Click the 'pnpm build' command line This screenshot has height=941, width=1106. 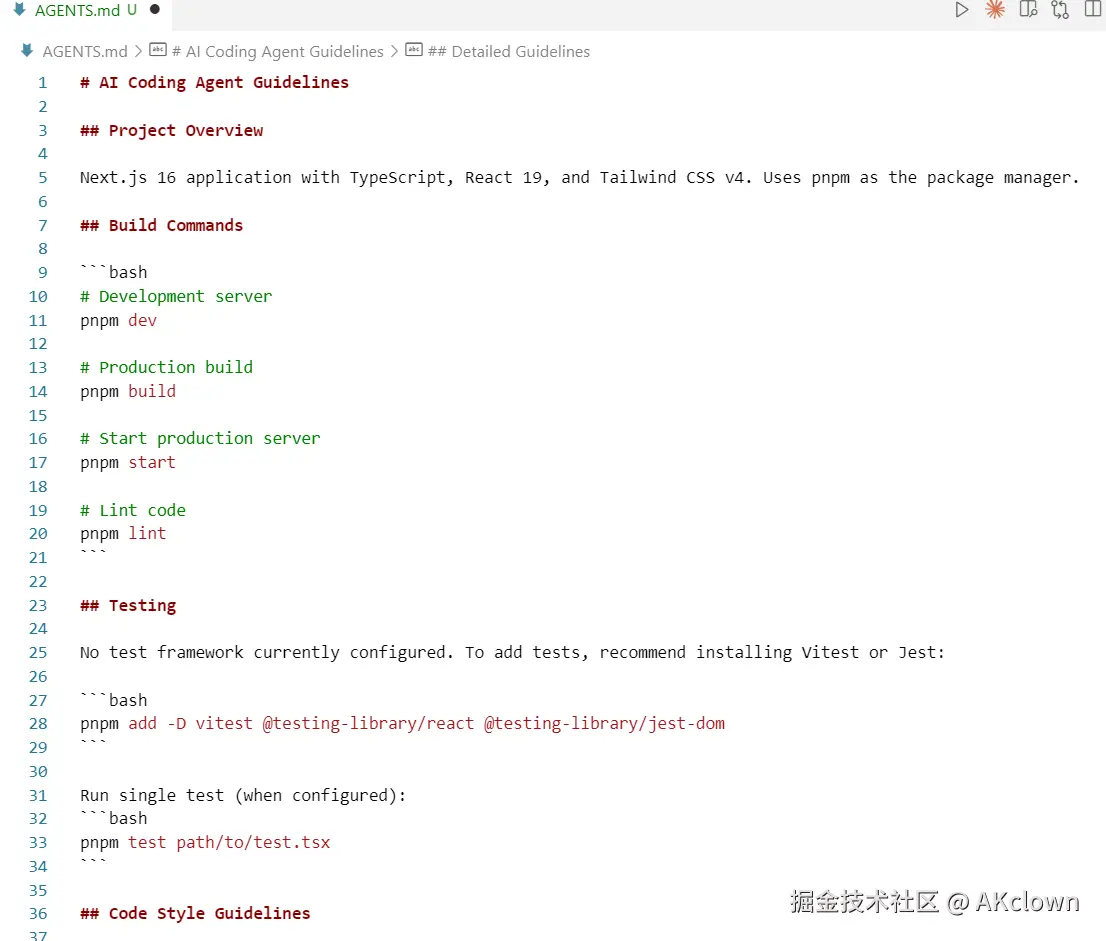tap(128, 391)
